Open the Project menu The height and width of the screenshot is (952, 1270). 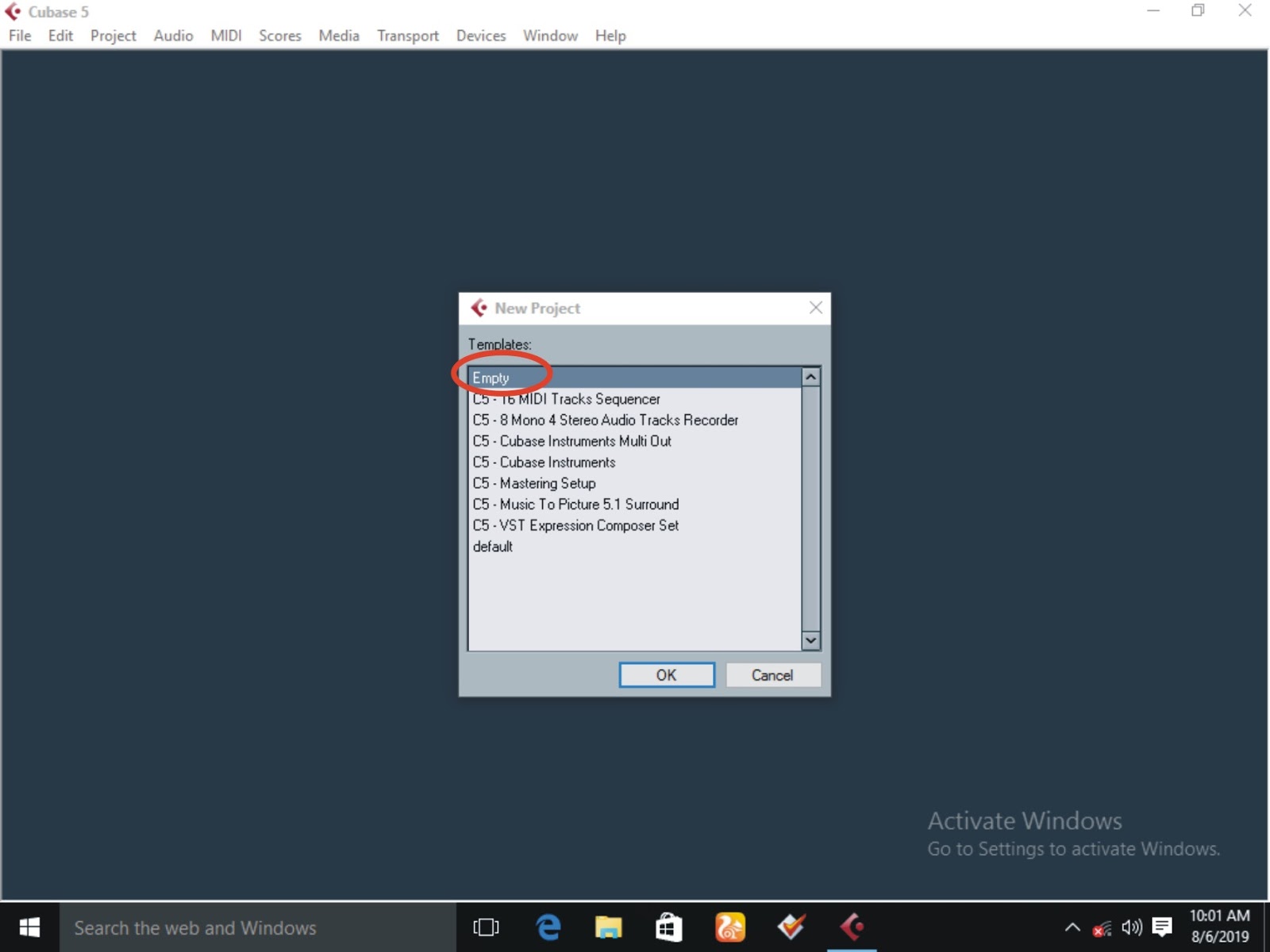pos(113,36)
